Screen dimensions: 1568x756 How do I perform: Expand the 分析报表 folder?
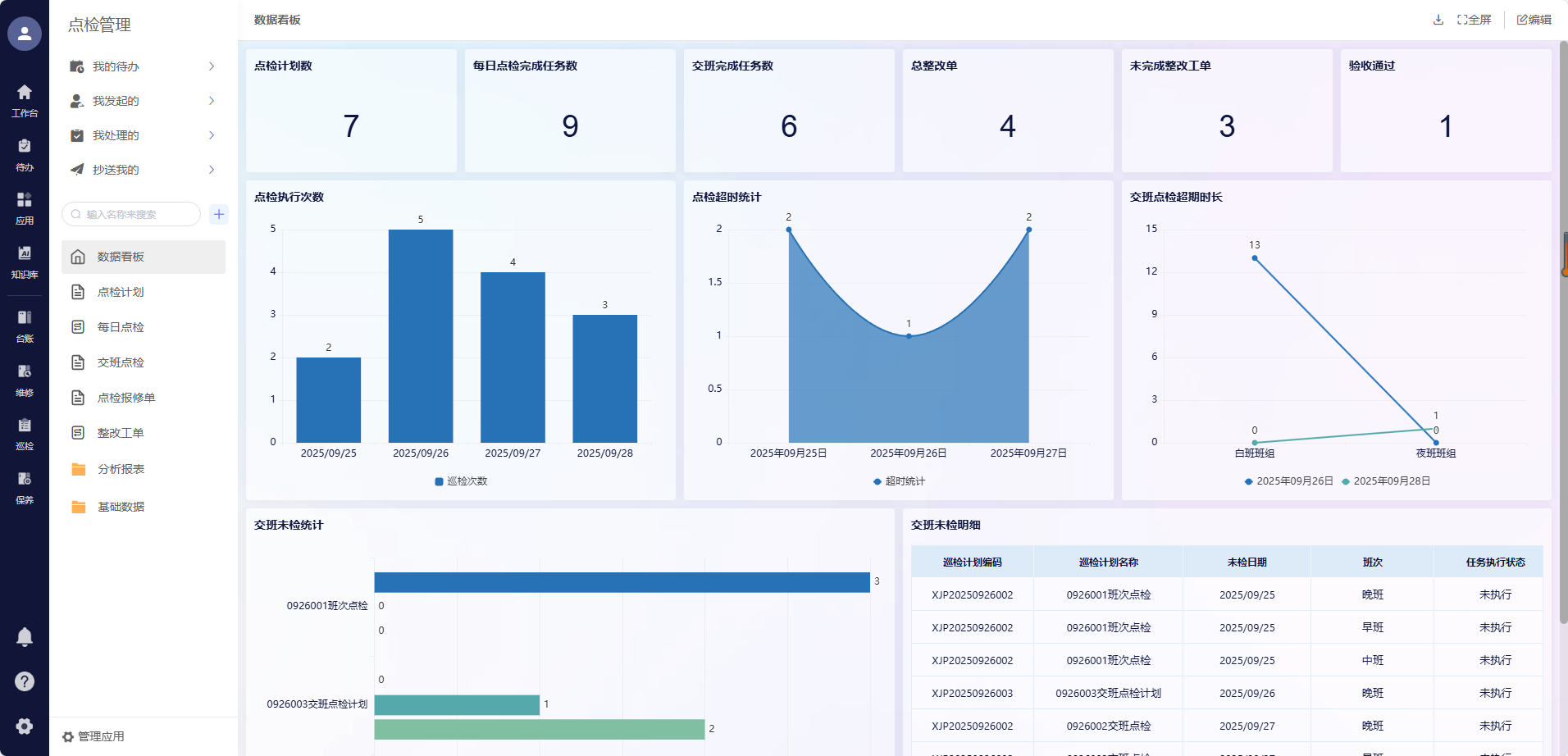121,469
